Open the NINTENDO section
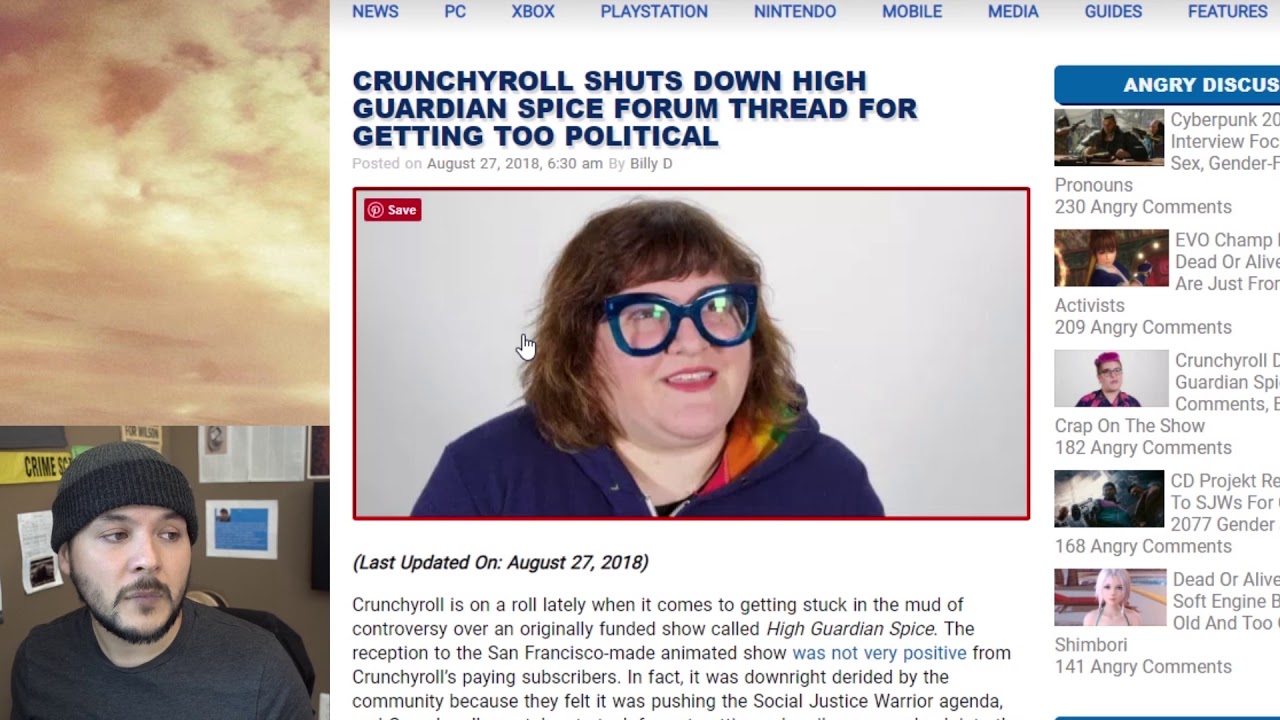 (x=795, y=12)
